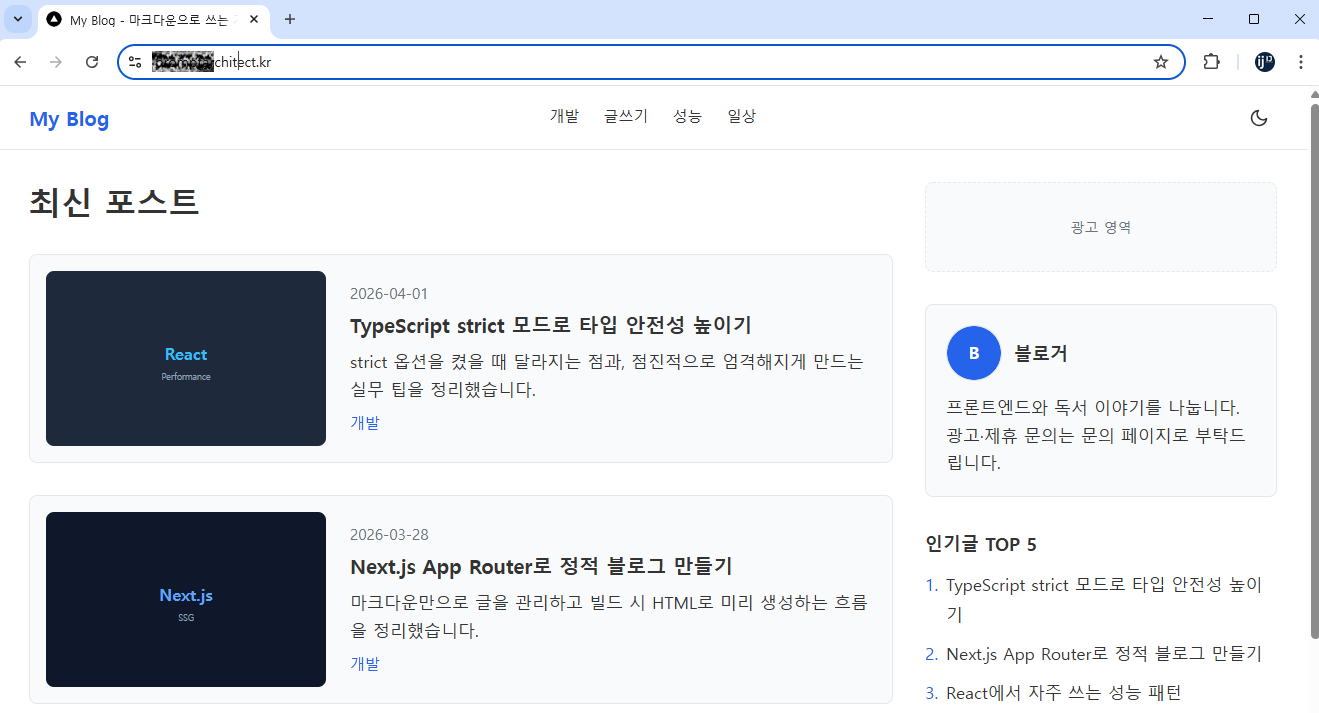This screenshot has height=713, width=1319.
Task: Click the reload page icon
Action: coord(91,61)
